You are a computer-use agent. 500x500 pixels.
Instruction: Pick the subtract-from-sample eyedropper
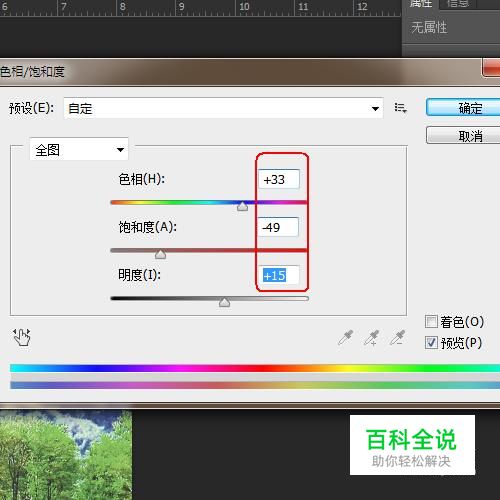click(398, 338)
